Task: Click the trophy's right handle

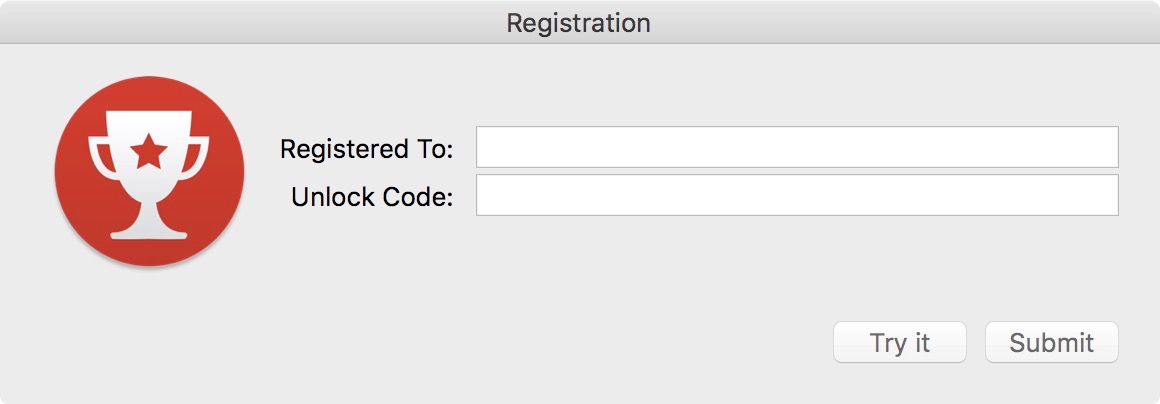Action: tap(199, 158)
